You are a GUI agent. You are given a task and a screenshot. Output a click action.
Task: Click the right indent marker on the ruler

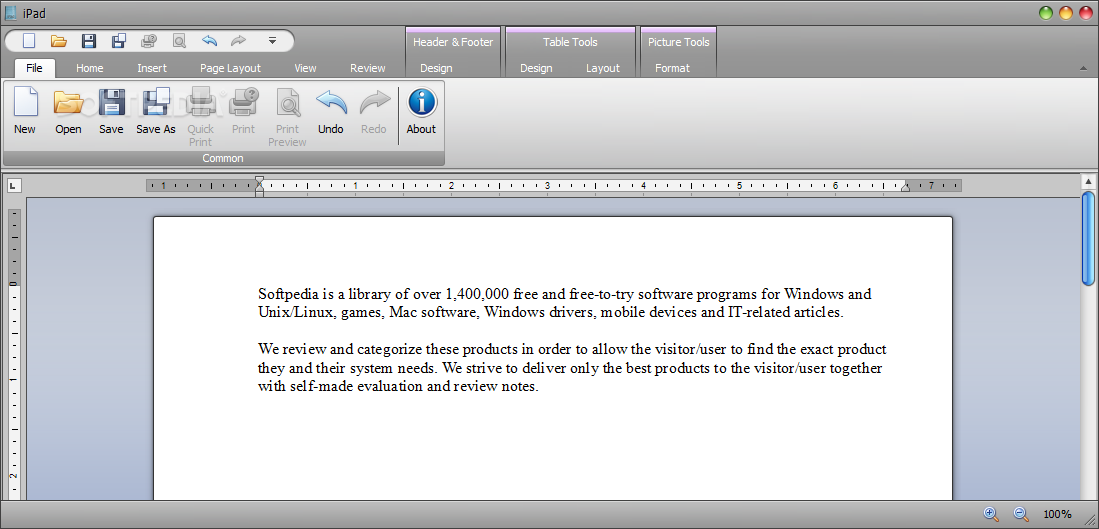[x=905, y=187]
